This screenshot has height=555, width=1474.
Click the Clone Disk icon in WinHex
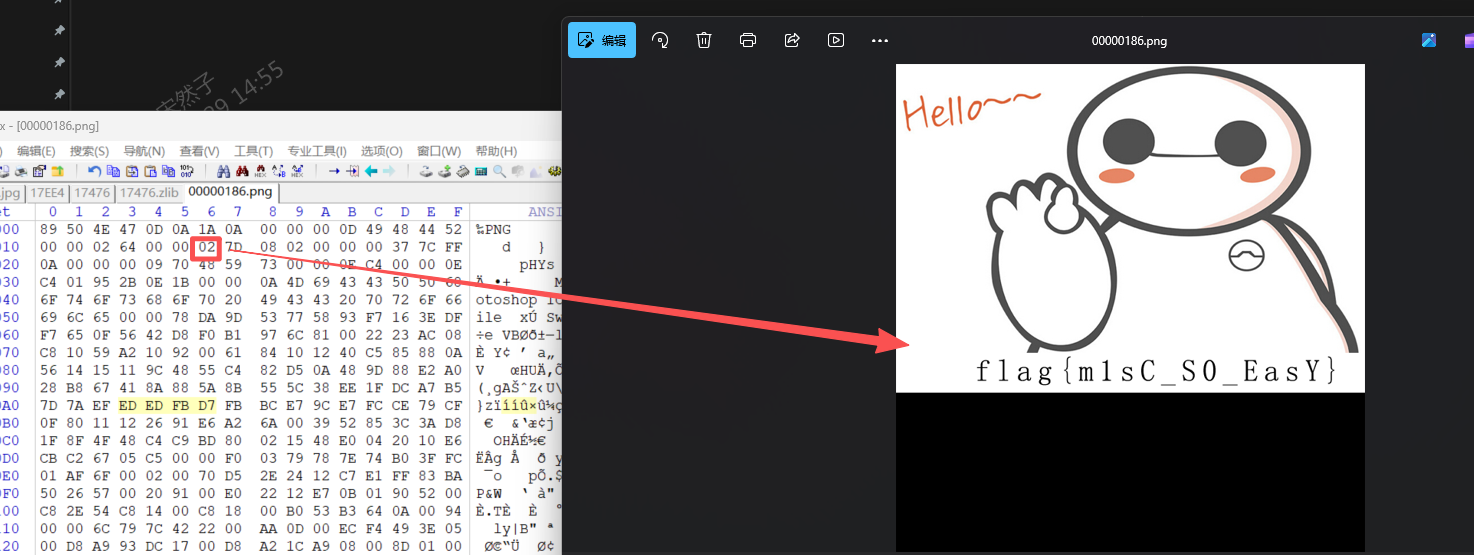tap(444, 171)
